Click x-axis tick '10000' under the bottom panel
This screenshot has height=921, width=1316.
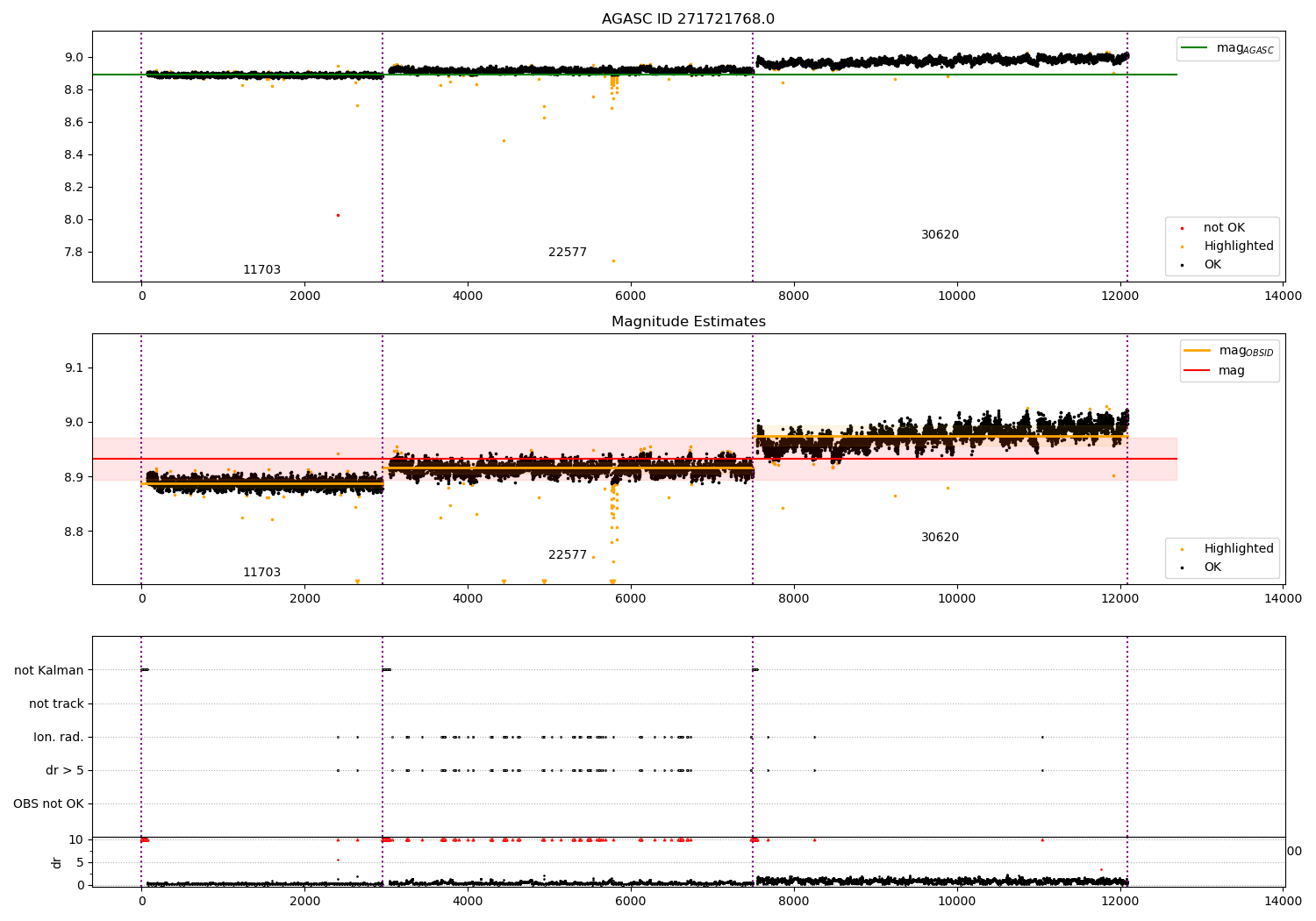(x=957, y=902)
